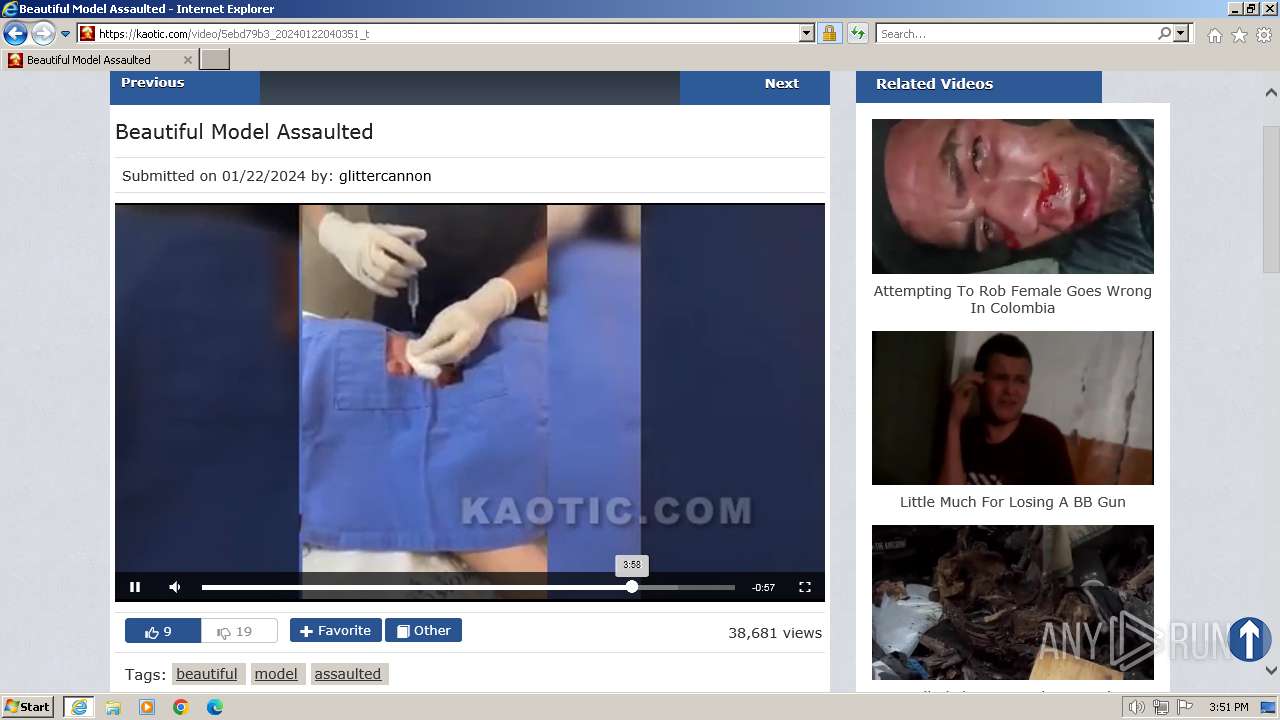Click the security lock icon
The width and height of the screenshot is (1280, 720).
(829, 33)
